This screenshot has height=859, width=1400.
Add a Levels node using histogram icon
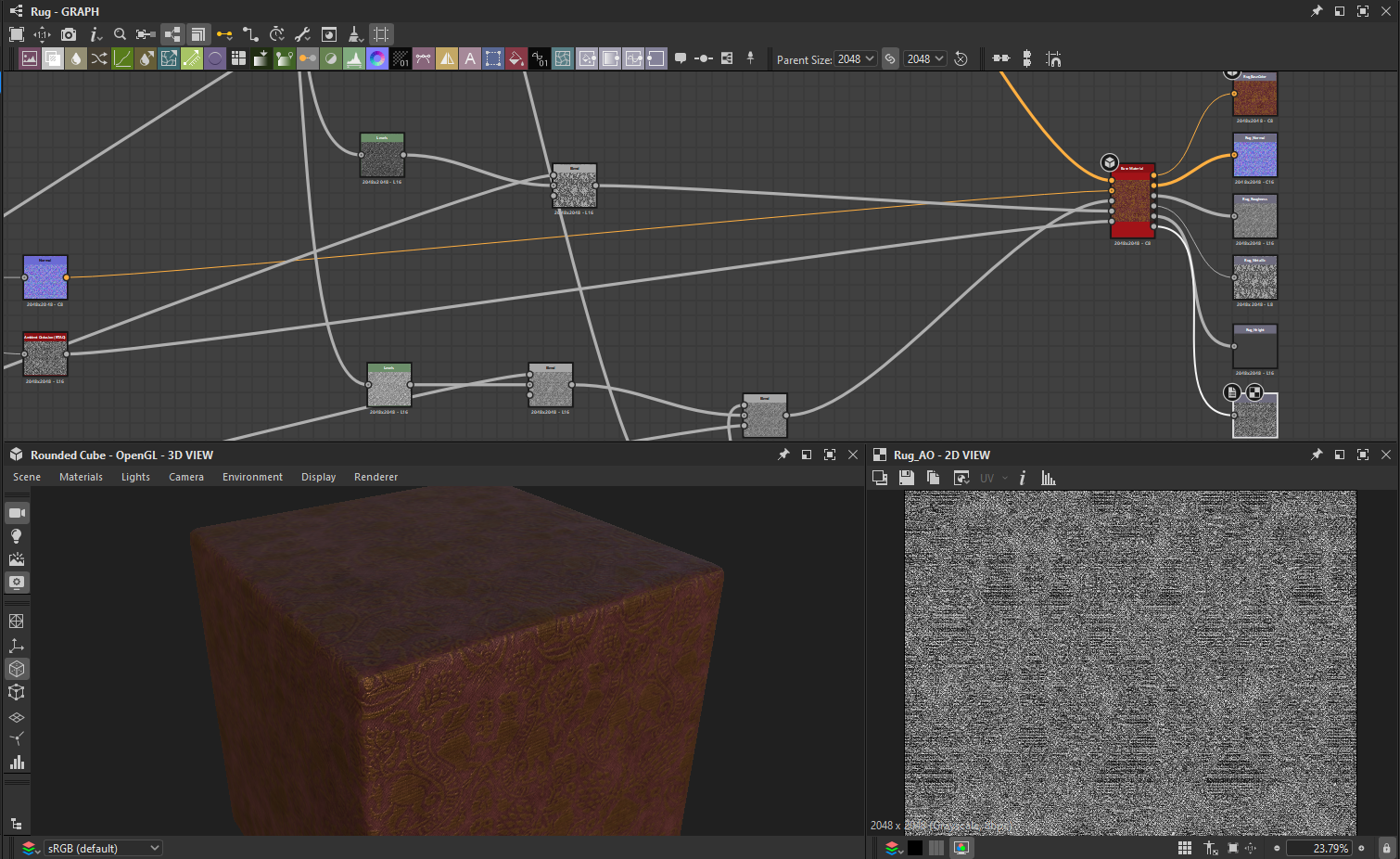coord(354,58)
